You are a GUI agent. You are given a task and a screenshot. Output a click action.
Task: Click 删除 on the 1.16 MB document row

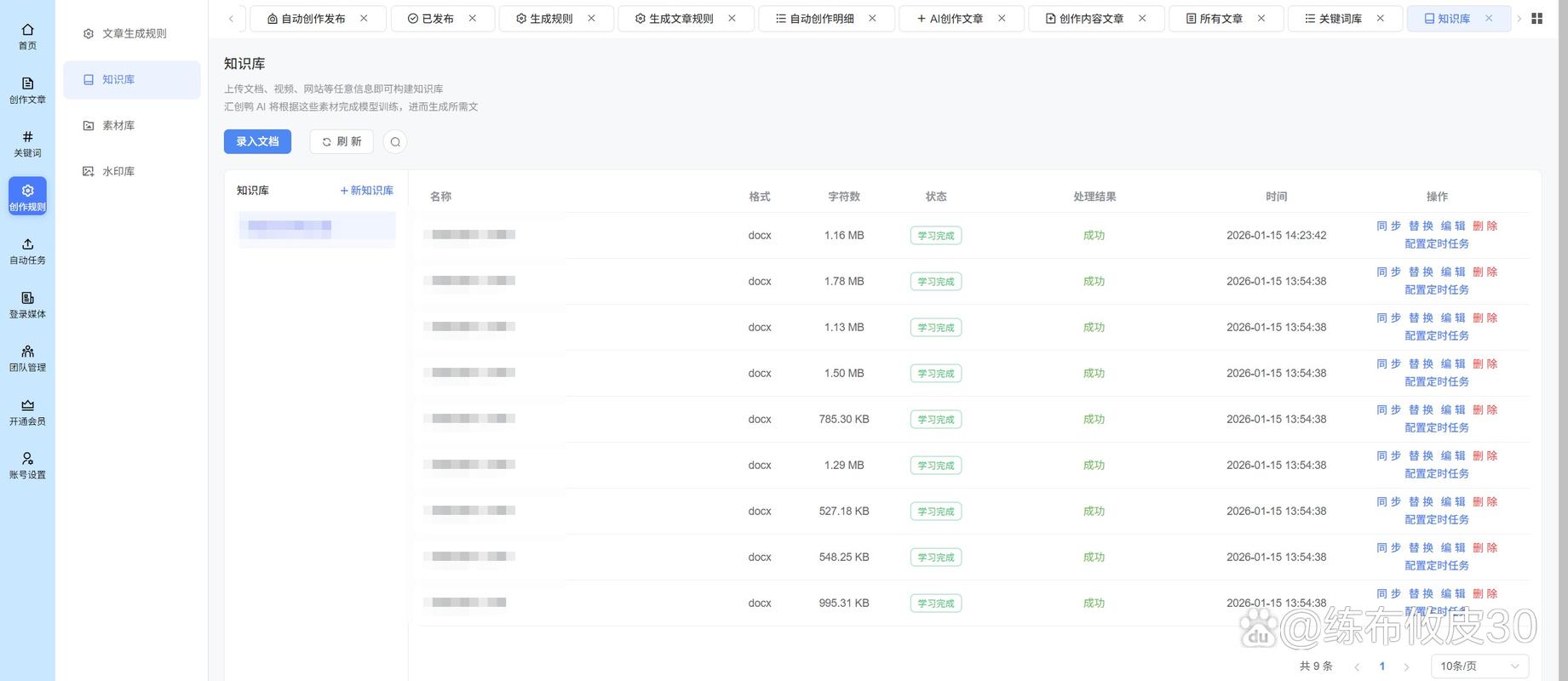[1485, 226]
